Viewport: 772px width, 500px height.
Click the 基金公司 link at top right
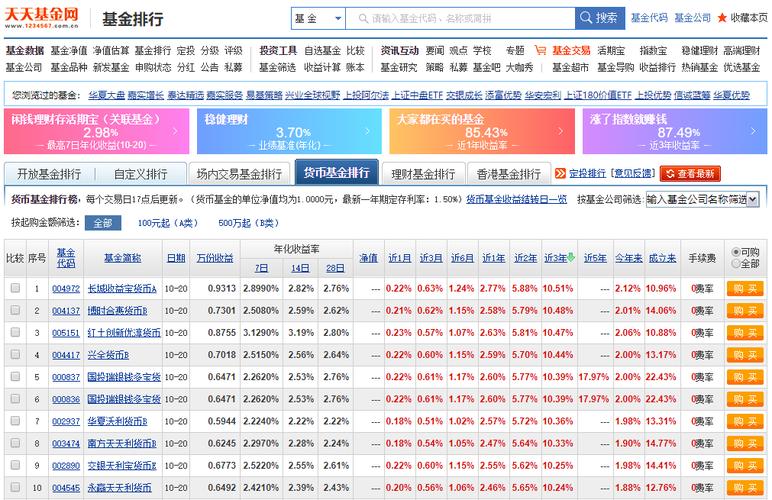693,18
